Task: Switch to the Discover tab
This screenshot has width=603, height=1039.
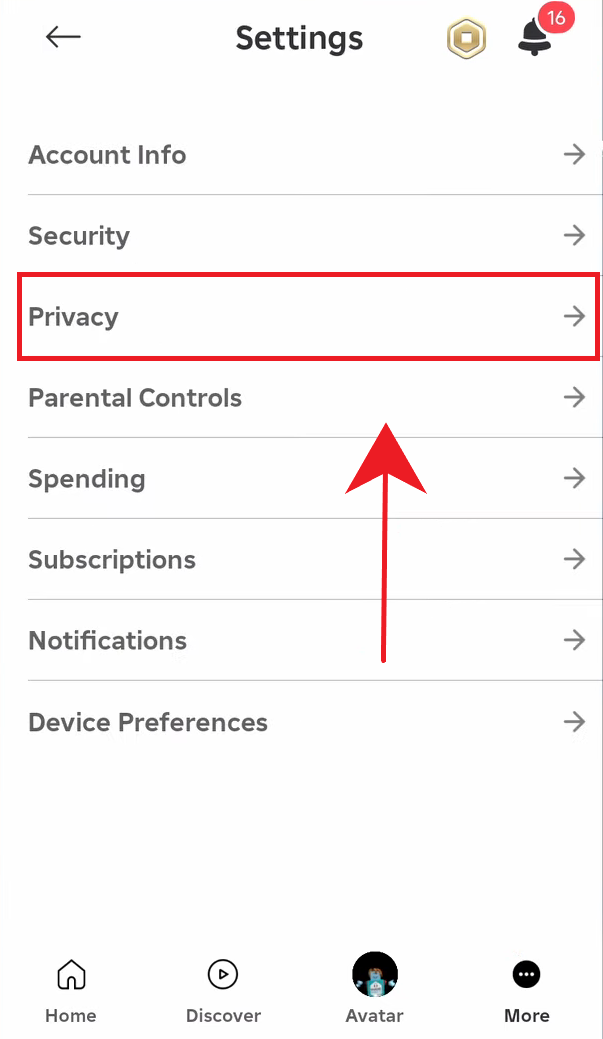Action: [223, 990]
